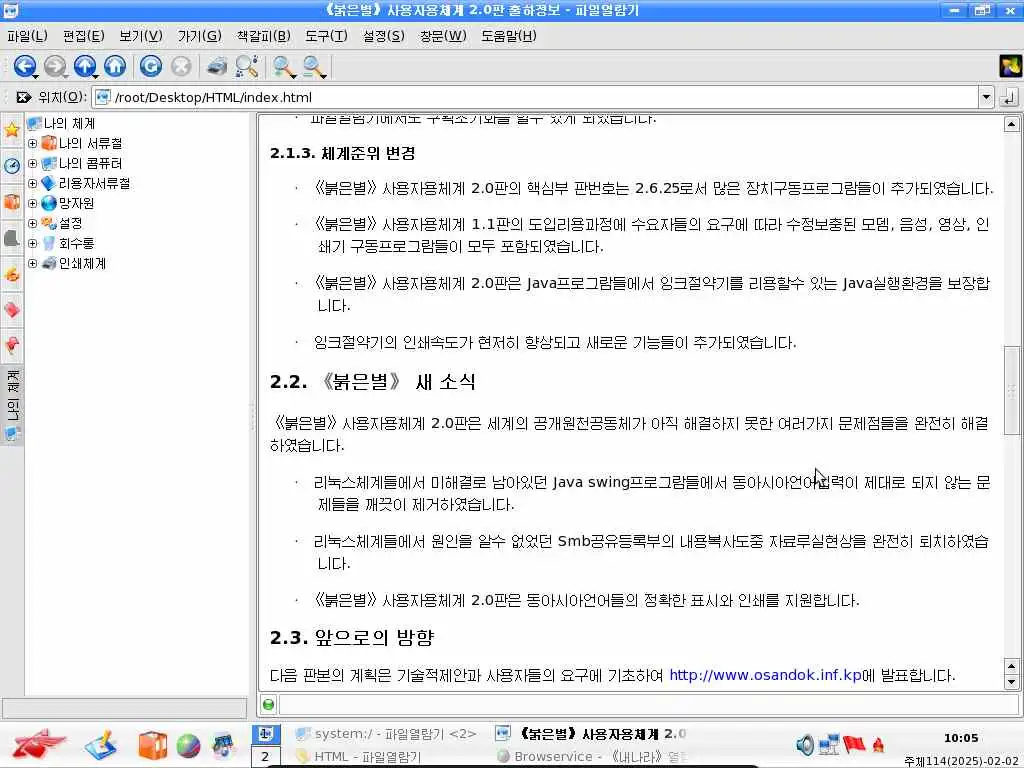Open history clock sidebar tab
1024x768 pixels.
click(12, 166)
